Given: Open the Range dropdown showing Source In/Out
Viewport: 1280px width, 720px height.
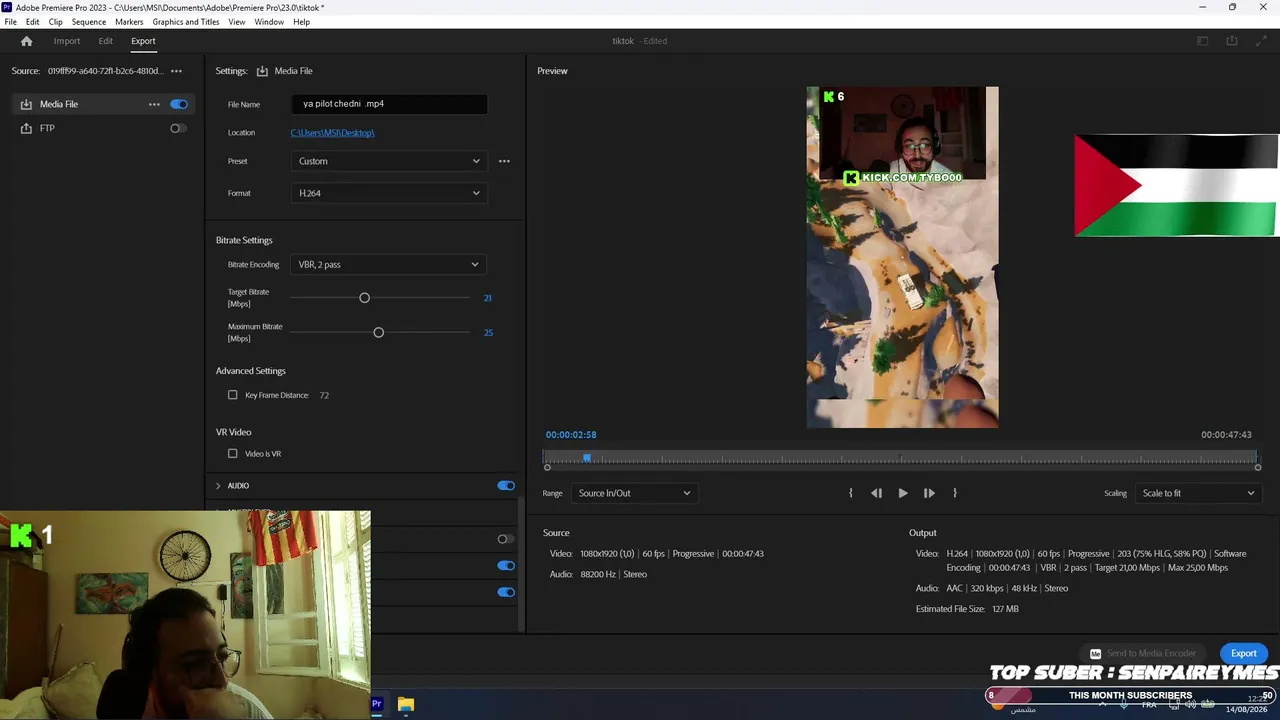Looking at the screenshot, I should [634, 493].
